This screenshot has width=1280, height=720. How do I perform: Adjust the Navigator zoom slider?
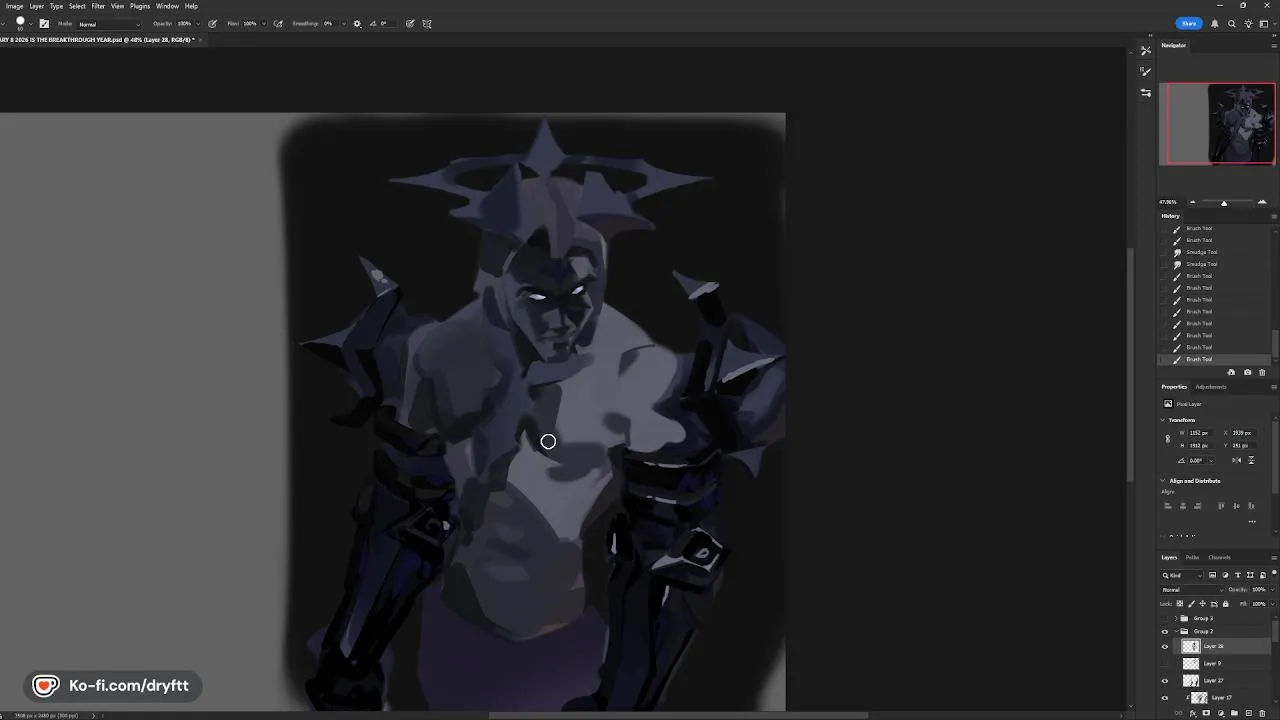click(1224, 203)
